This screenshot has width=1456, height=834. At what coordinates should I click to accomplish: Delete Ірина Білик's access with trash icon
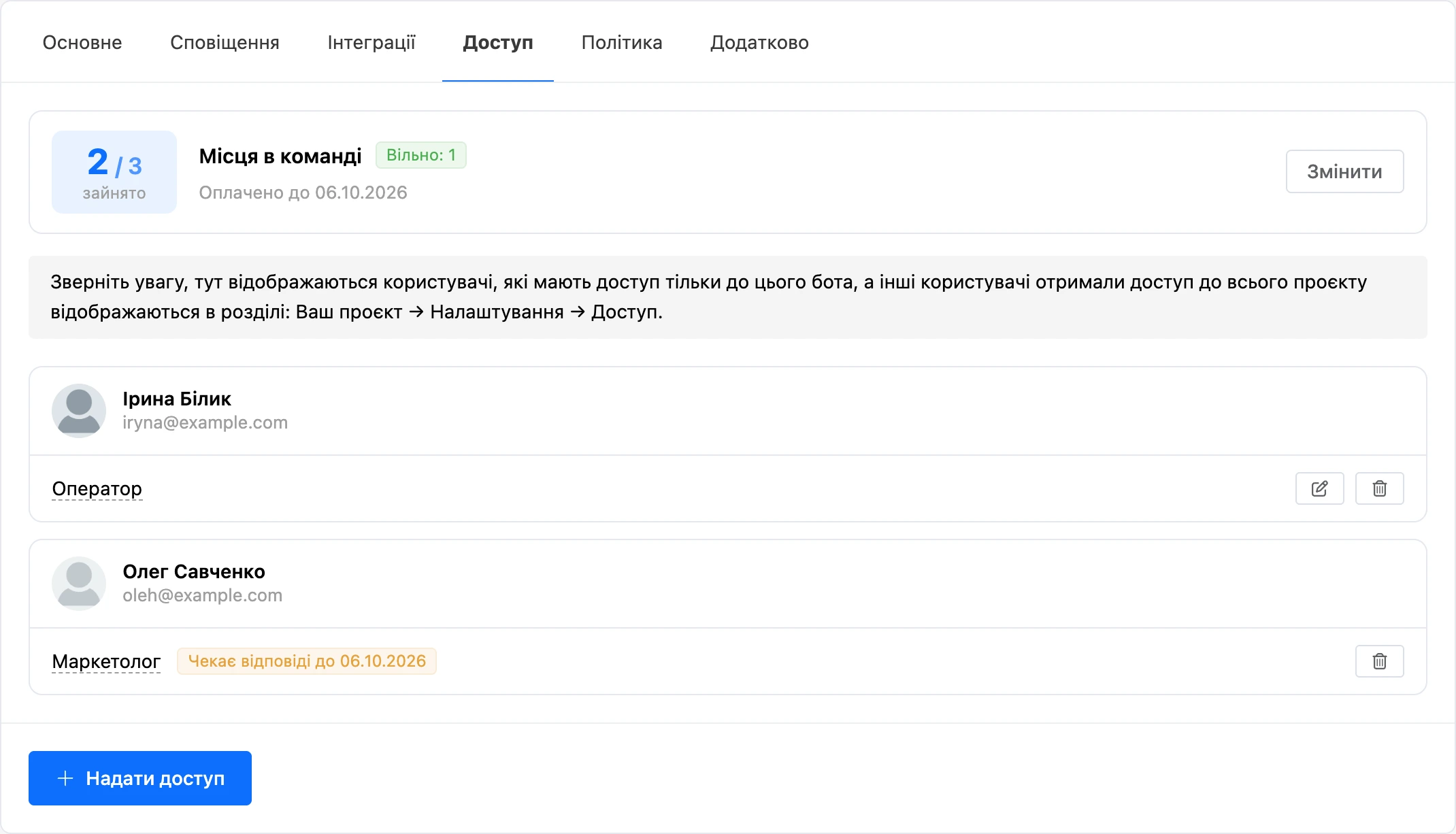click(x=1379, y=488)
